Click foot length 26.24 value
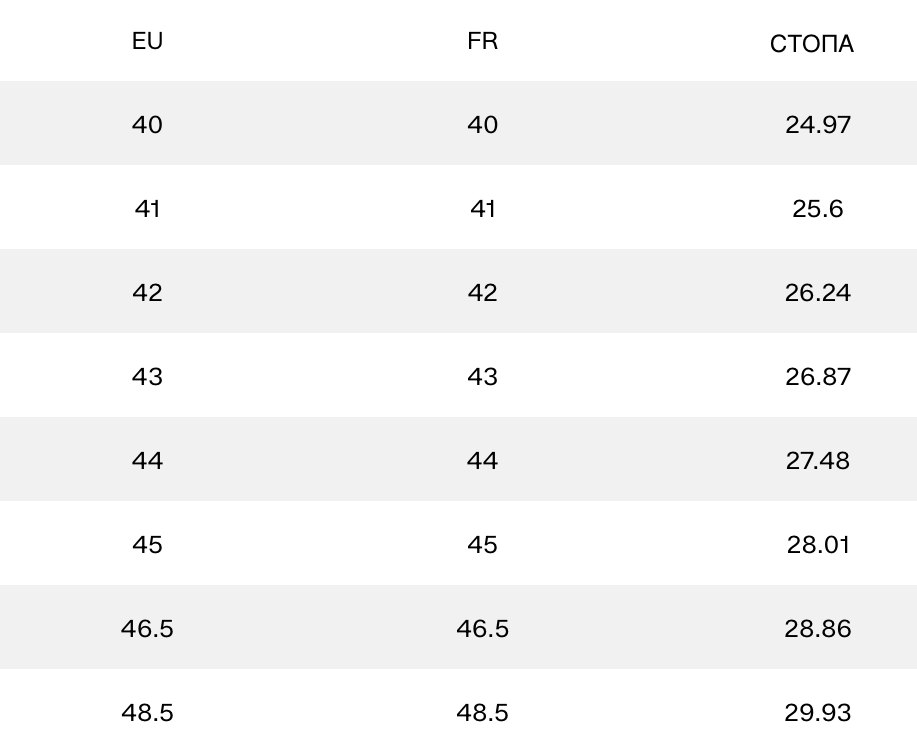The width and height of the screenshot is (917, 754). tap(818, 293)
